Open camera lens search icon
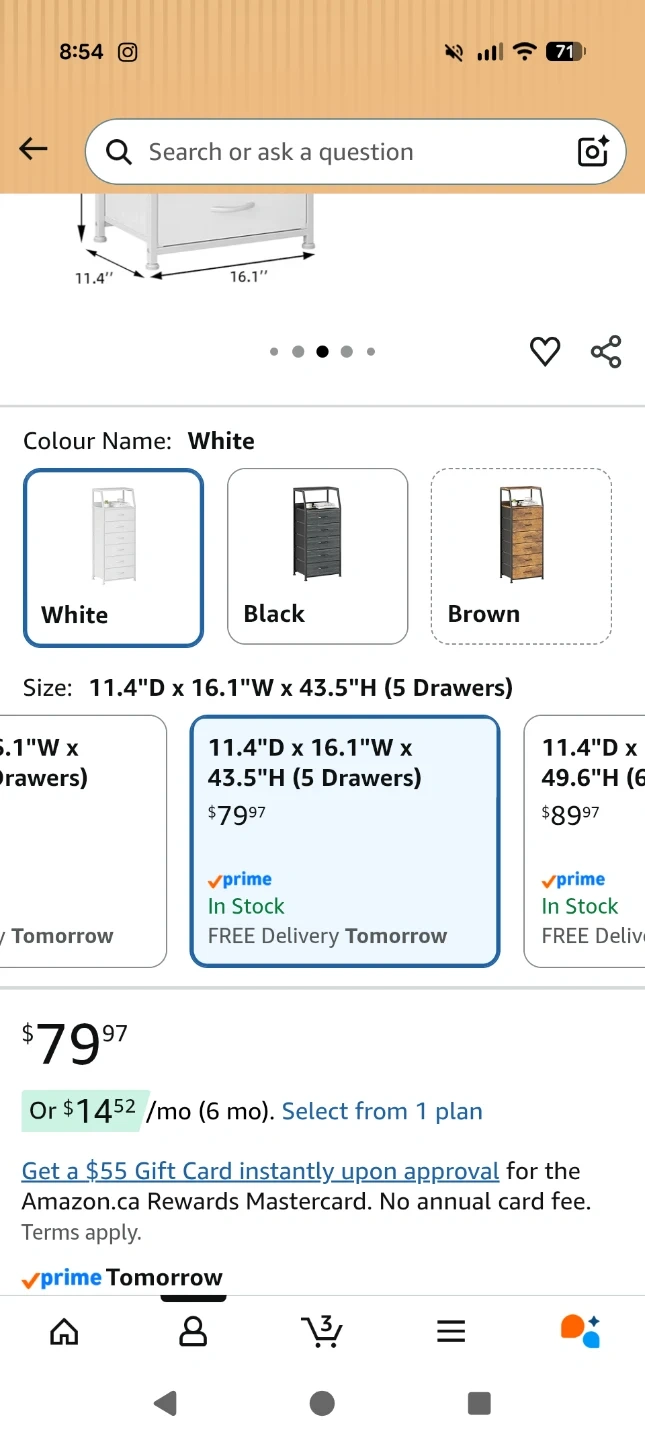Screen dimensions: 645x1440 point(593,151)
